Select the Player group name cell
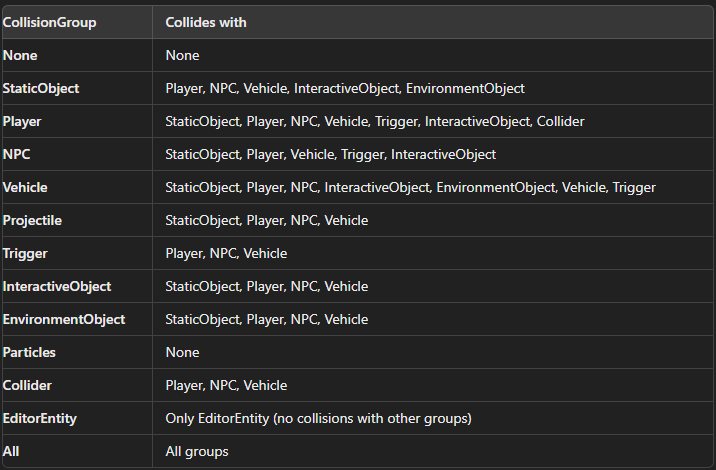The image size is (716, 470). (x=23, y=121)
